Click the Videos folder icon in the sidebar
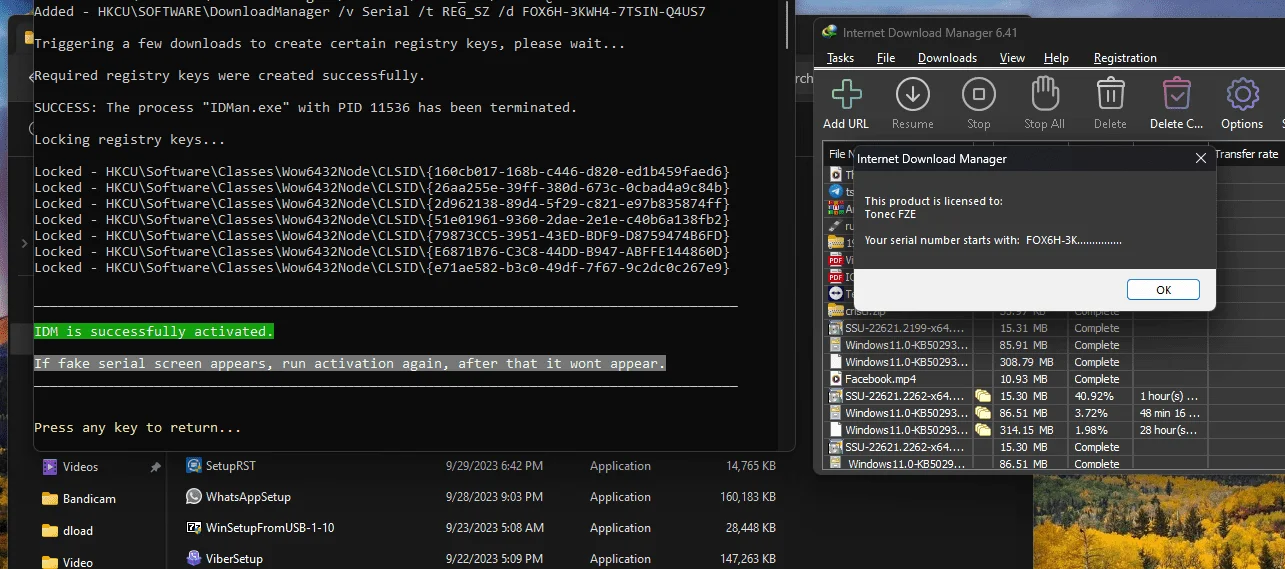Image resolution: width=1285 pixels, height=569 pixels. click(x=50, y=466)
